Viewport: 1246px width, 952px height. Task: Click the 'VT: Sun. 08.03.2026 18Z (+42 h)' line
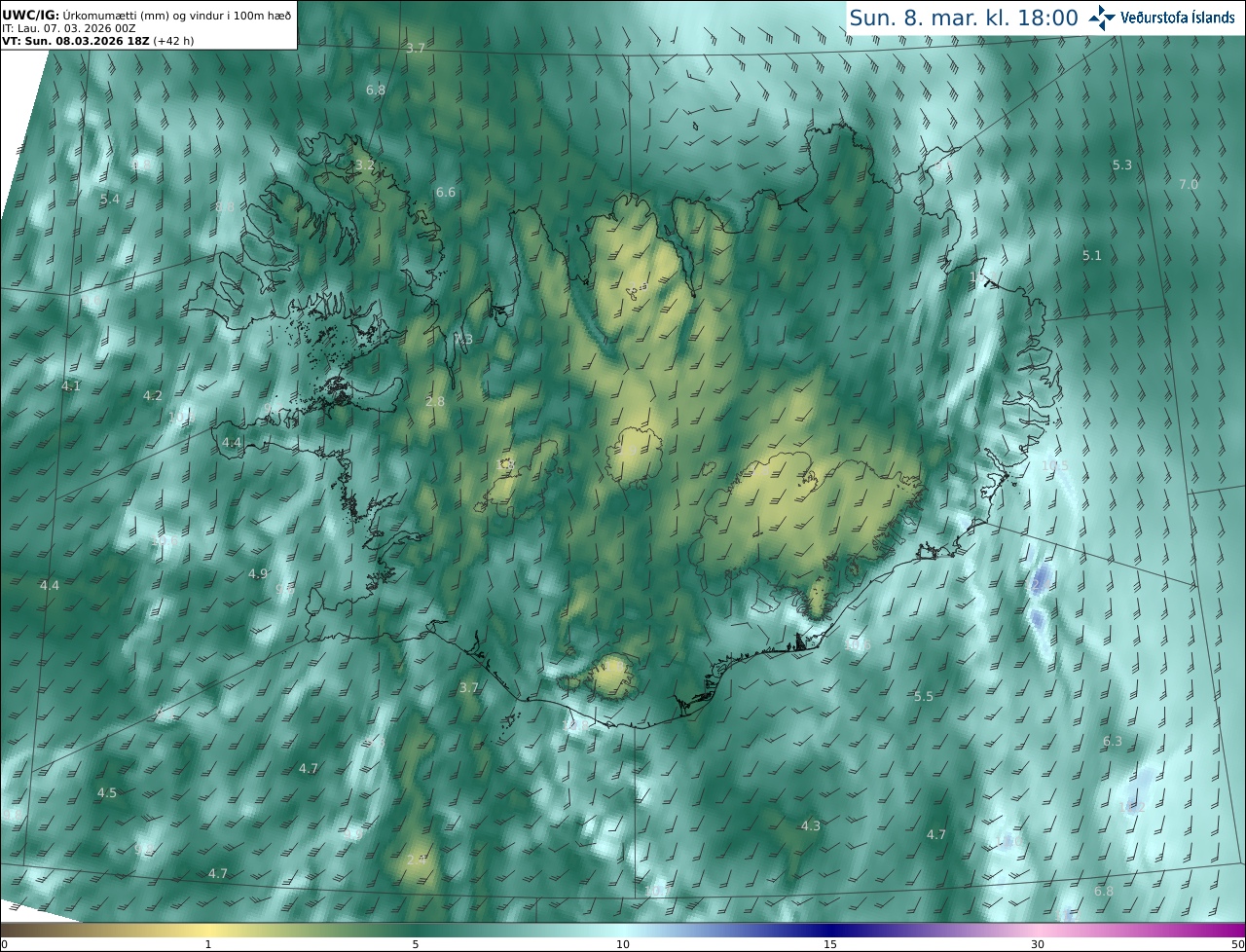pos(97,41)
